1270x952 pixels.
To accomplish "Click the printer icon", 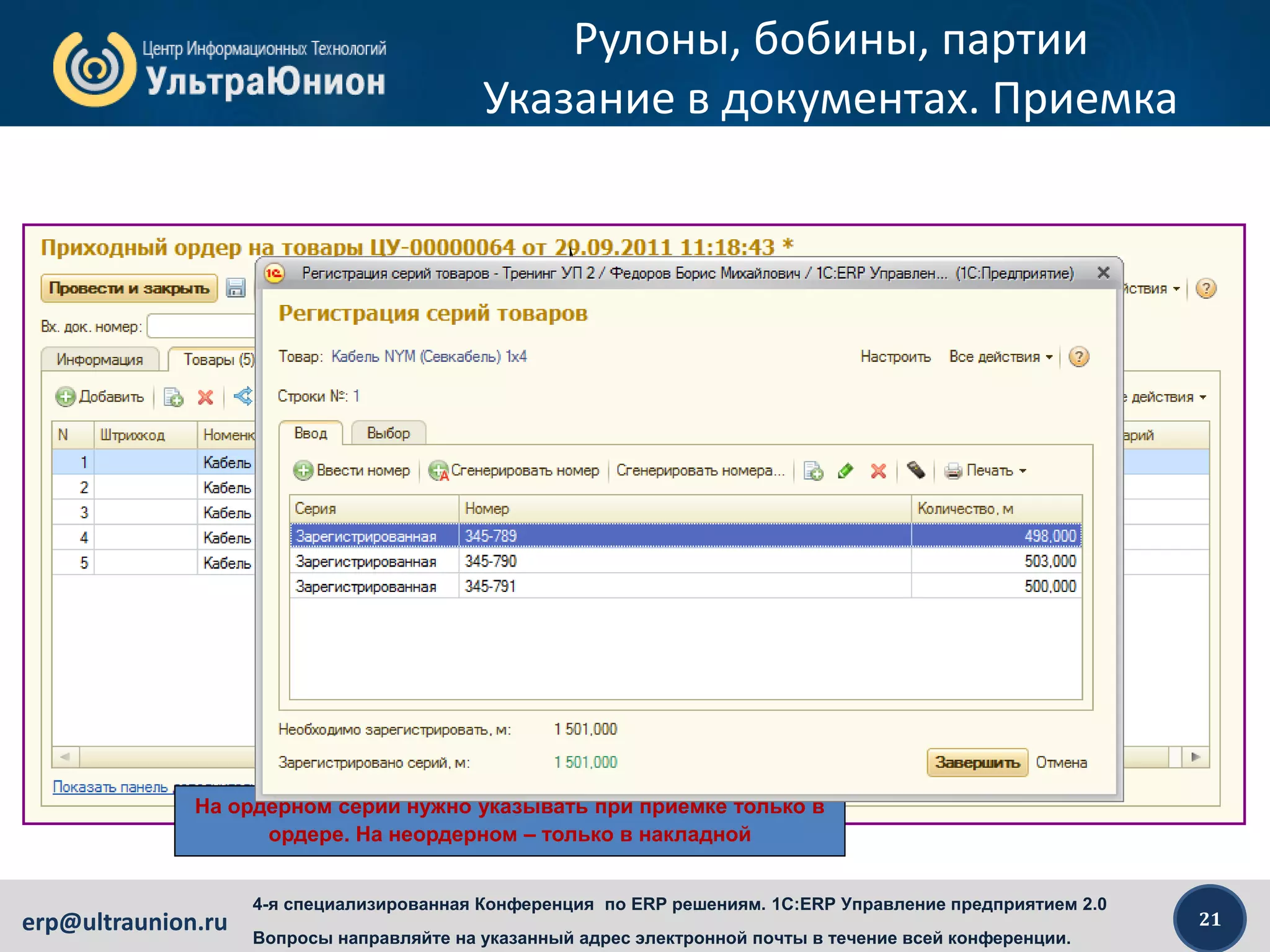I will (x=953, y=471).
